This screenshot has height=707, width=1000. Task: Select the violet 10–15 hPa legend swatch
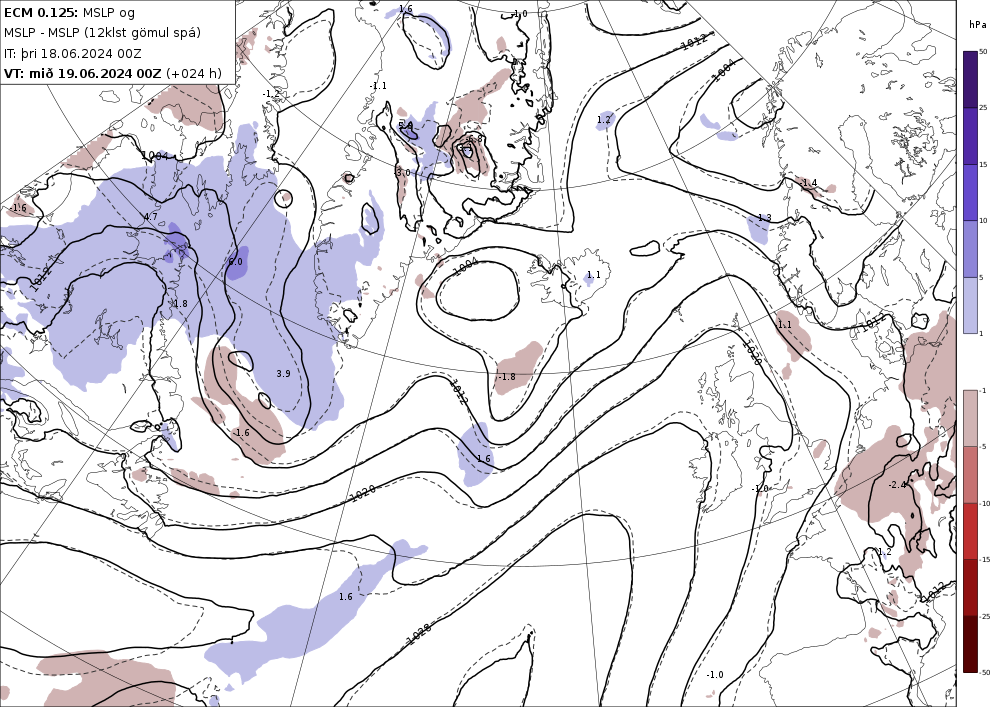pyautogui.click(x=970, y=193)
